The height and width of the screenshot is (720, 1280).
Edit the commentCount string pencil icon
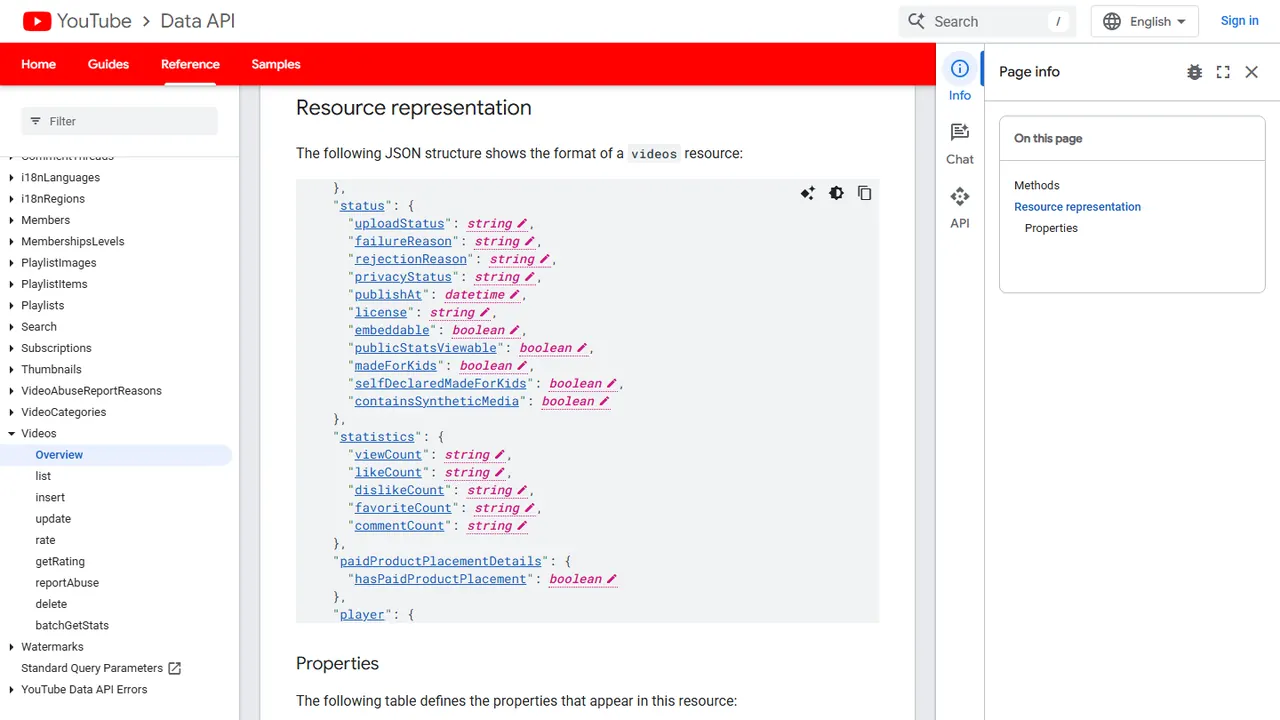click(x=522, y=526)
